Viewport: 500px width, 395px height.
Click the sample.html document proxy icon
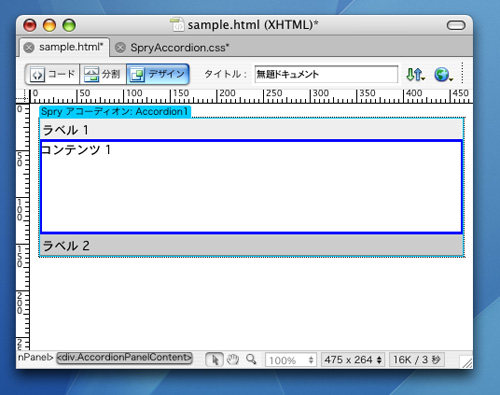point(177,25)
